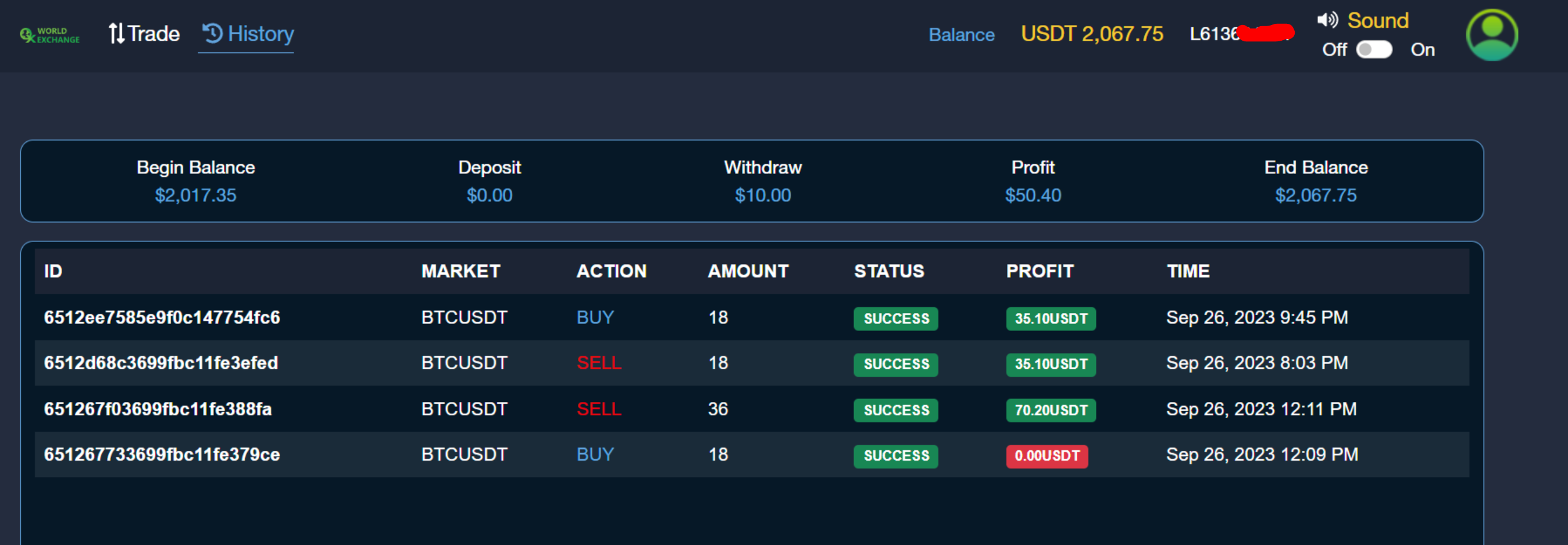Image resolution: width=1568 pixels, height=545 pixels.
Task: Click the Trade up-down arrows icon
Action: (116, 34)
